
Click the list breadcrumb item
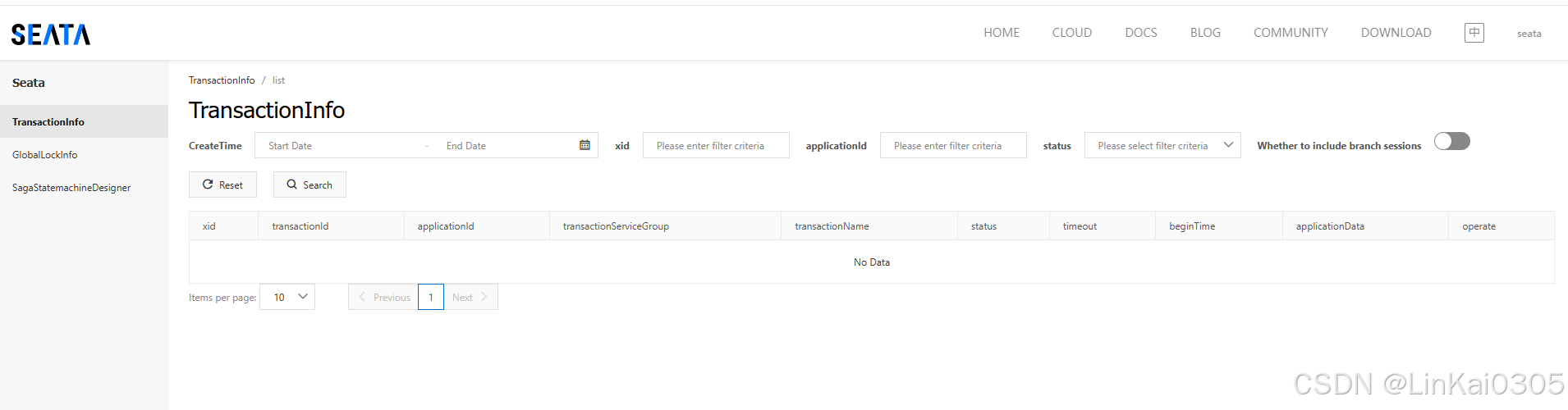point(278,80)
